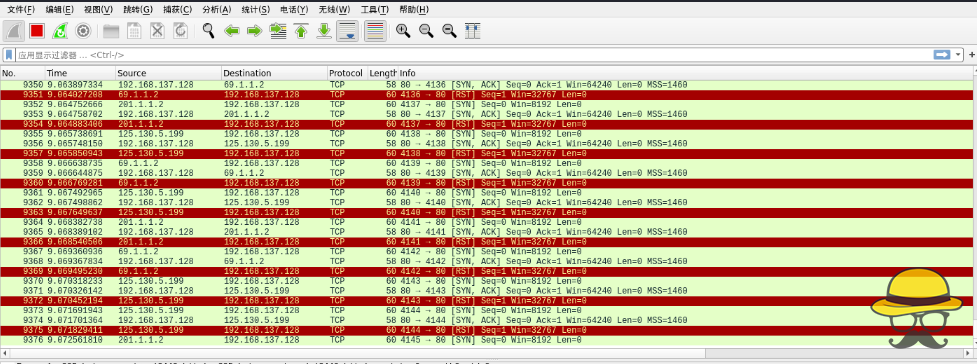The width and height of the screenshot is (979, 364).
Task: Zoom in on packet text
Action: (403, 31)
